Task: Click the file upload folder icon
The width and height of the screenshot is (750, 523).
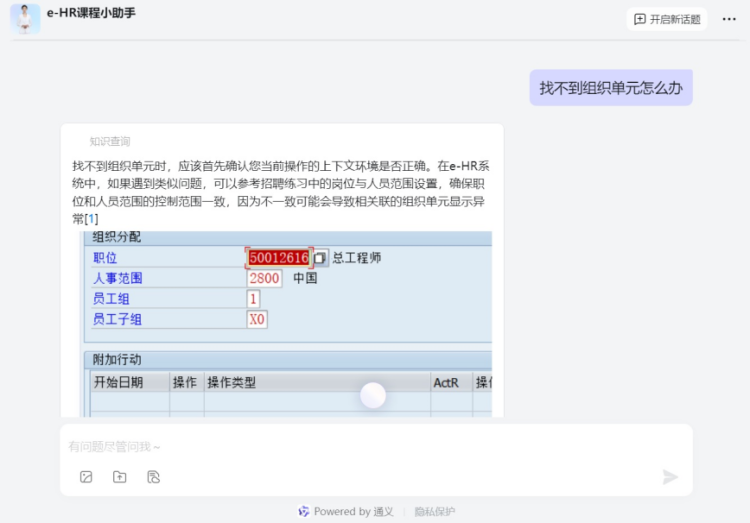Action: [120, 477]
